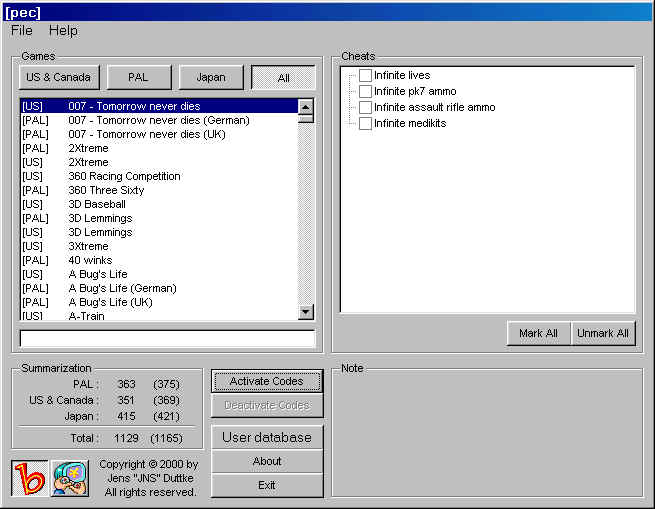
Task: Check Infinite assault rifle ammo
Action: [365, 107]
